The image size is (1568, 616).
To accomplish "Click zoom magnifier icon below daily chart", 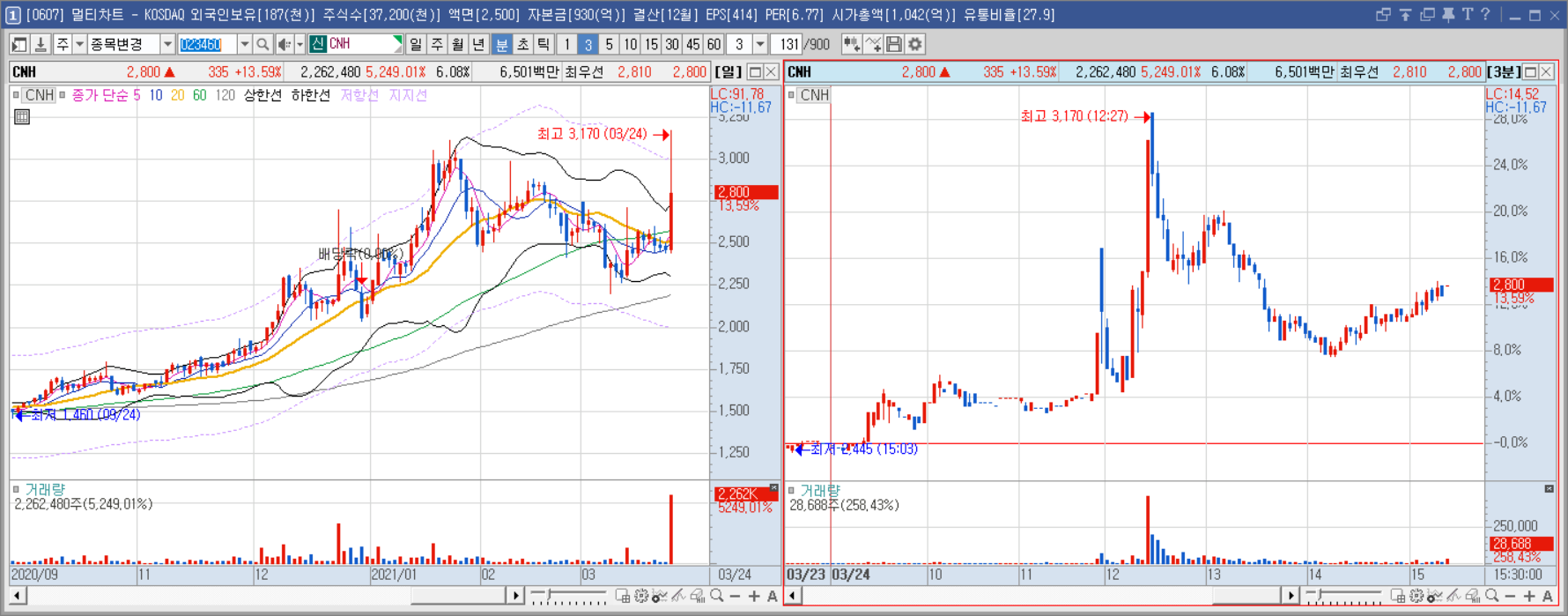I will pos(717,597).
